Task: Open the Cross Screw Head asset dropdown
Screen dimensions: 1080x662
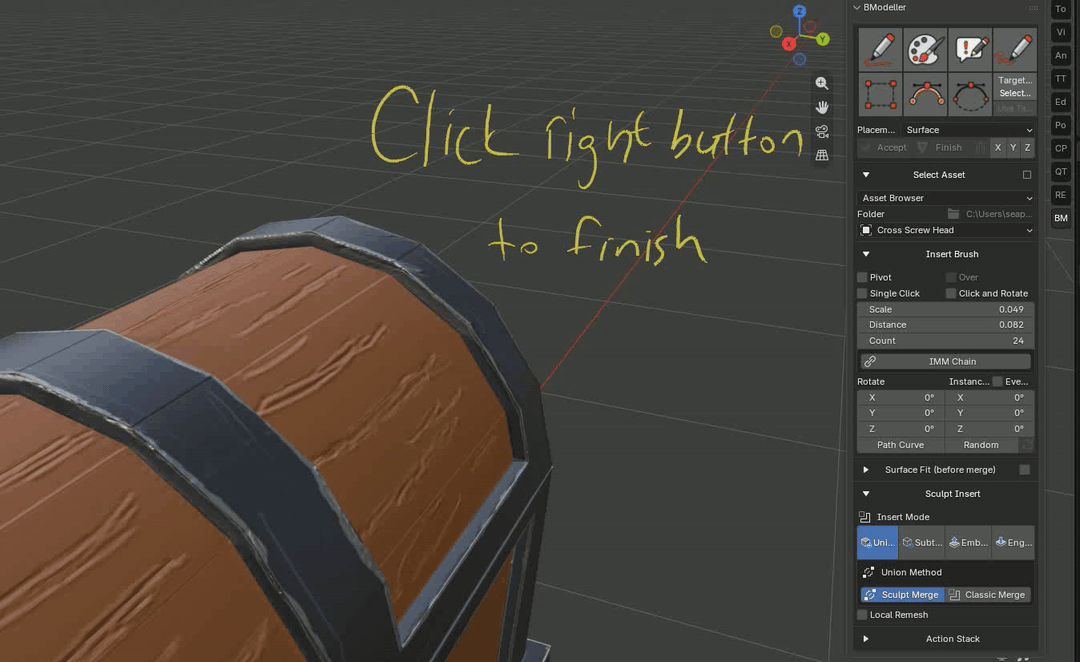Action: 946,230
